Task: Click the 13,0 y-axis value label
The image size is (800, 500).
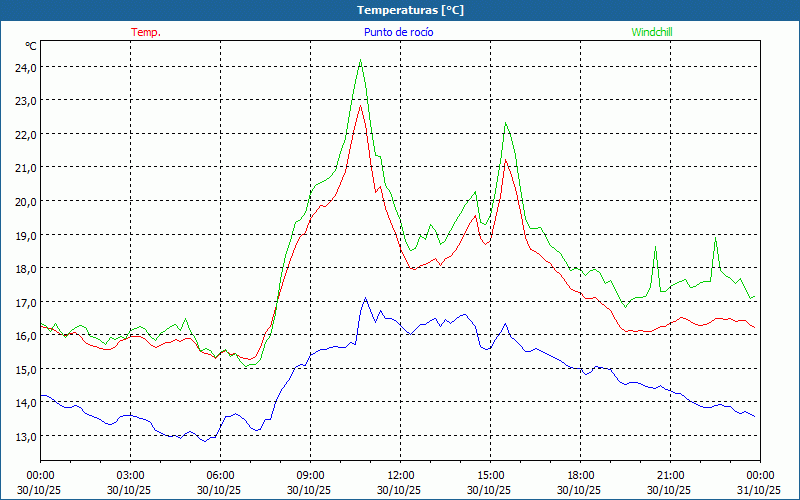Action: tap(26, 436)
